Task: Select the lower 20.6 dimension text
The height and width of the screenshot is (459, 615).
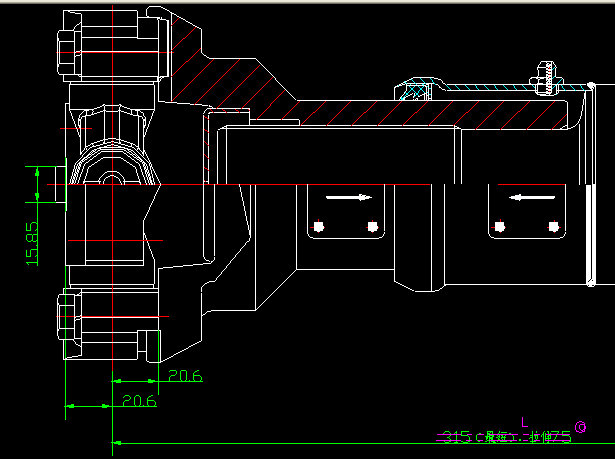Action: pos(138,401)
